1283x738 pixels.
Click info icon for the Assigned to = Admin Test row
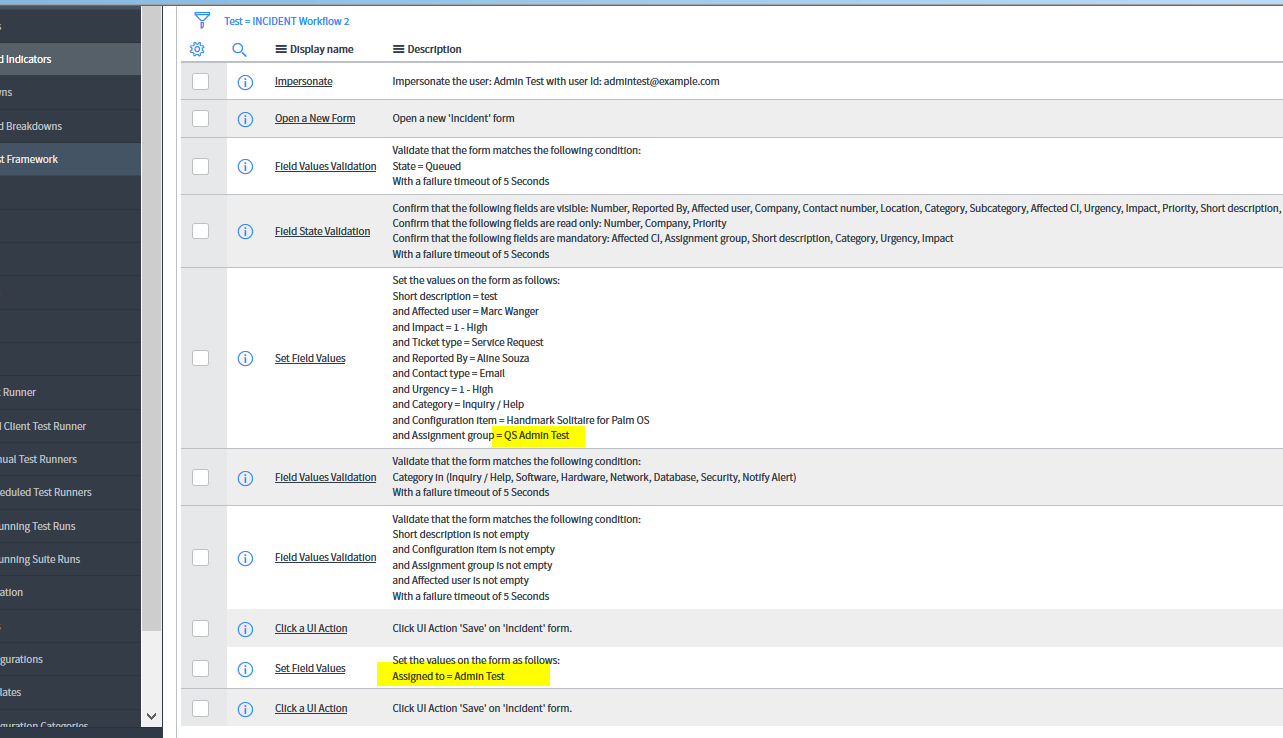pyautogui.click(x=245, y=669)
